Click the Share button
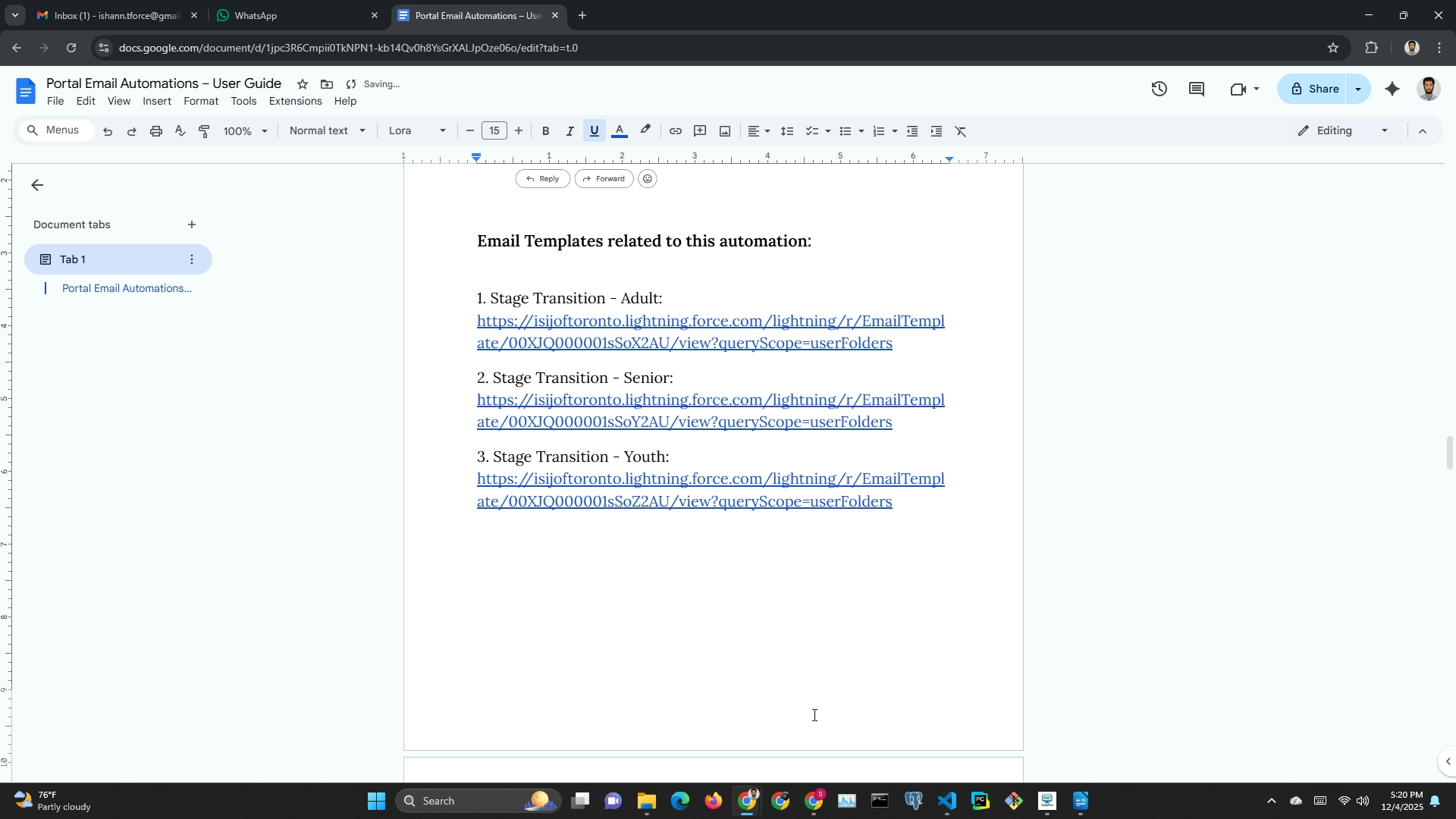 coord(1314,89)
